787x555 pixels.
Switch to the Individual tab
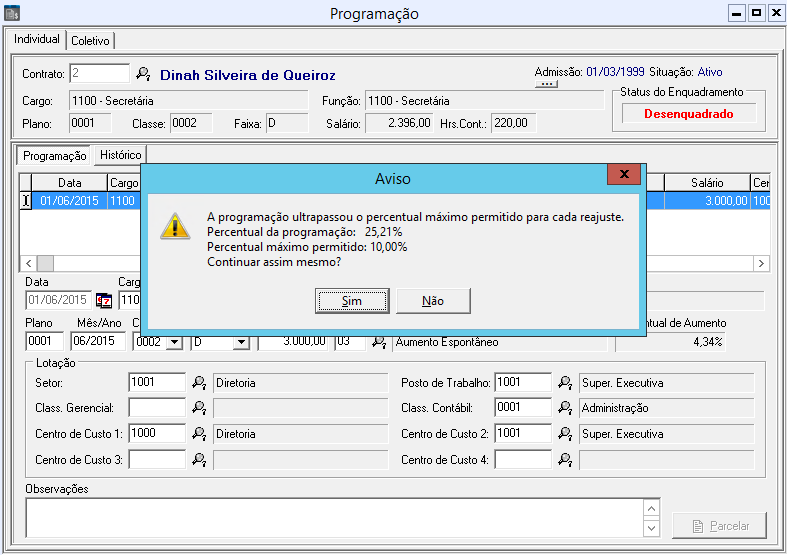pyautogui.click(x=37, y=39)
